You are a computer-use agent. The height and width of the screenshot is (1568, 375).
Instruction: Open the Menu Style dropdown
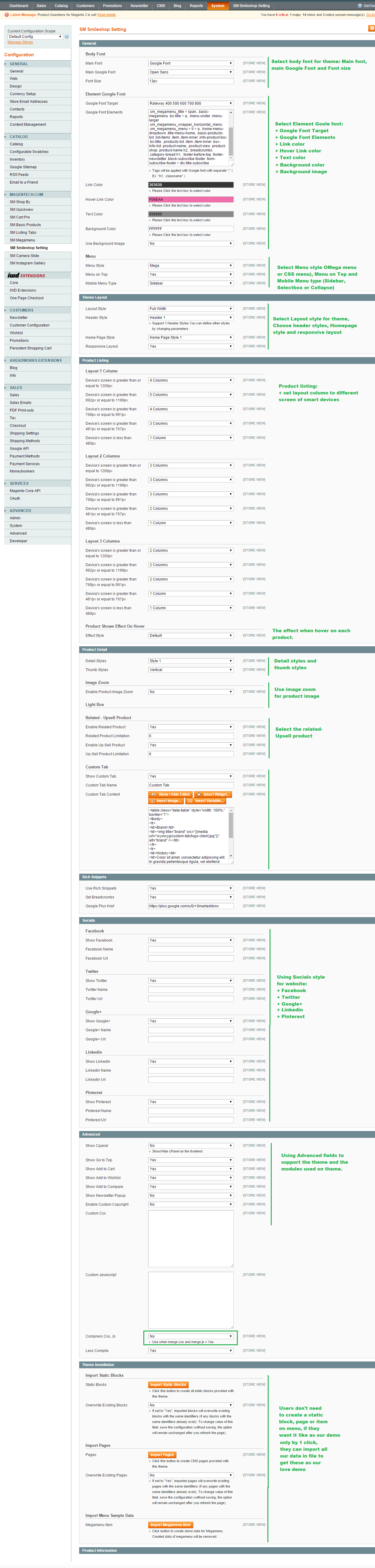[191, 265]
